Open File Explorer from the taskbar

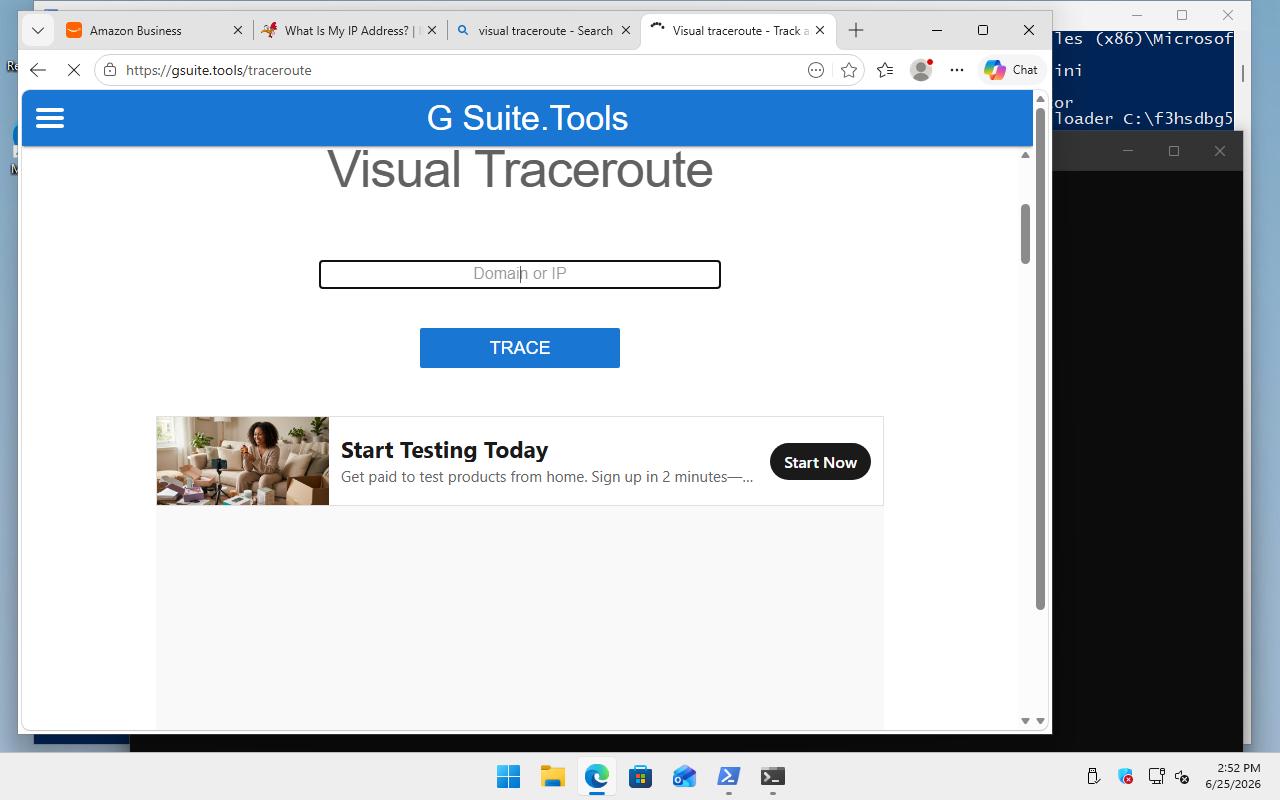click(x=552, y=777)
